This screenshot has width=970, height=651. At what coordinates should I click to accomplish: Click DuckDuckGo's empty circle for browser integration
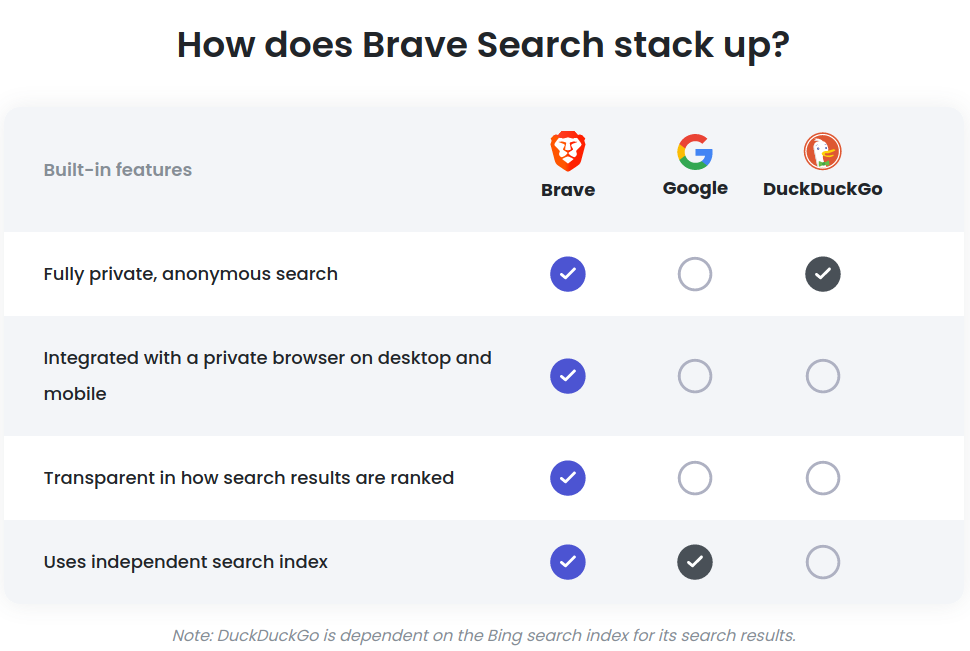(x=823, y=376)
